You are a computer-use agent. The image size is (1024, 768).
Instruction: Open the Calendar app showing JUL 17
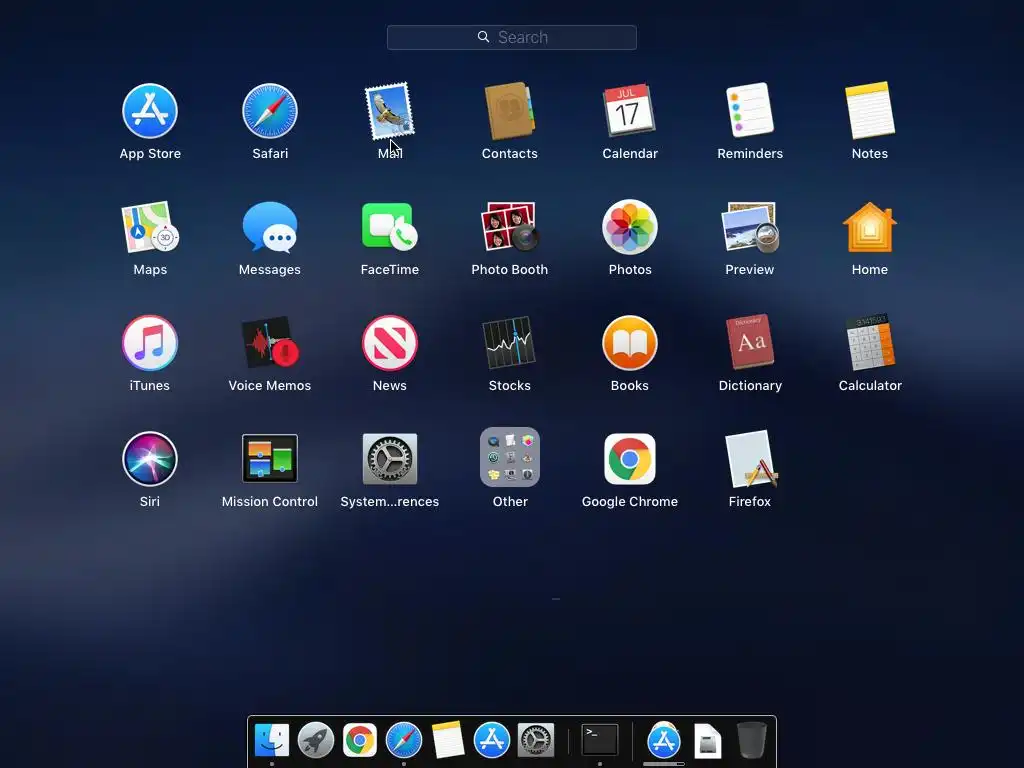pyautogui.click(x=630, y=110)
